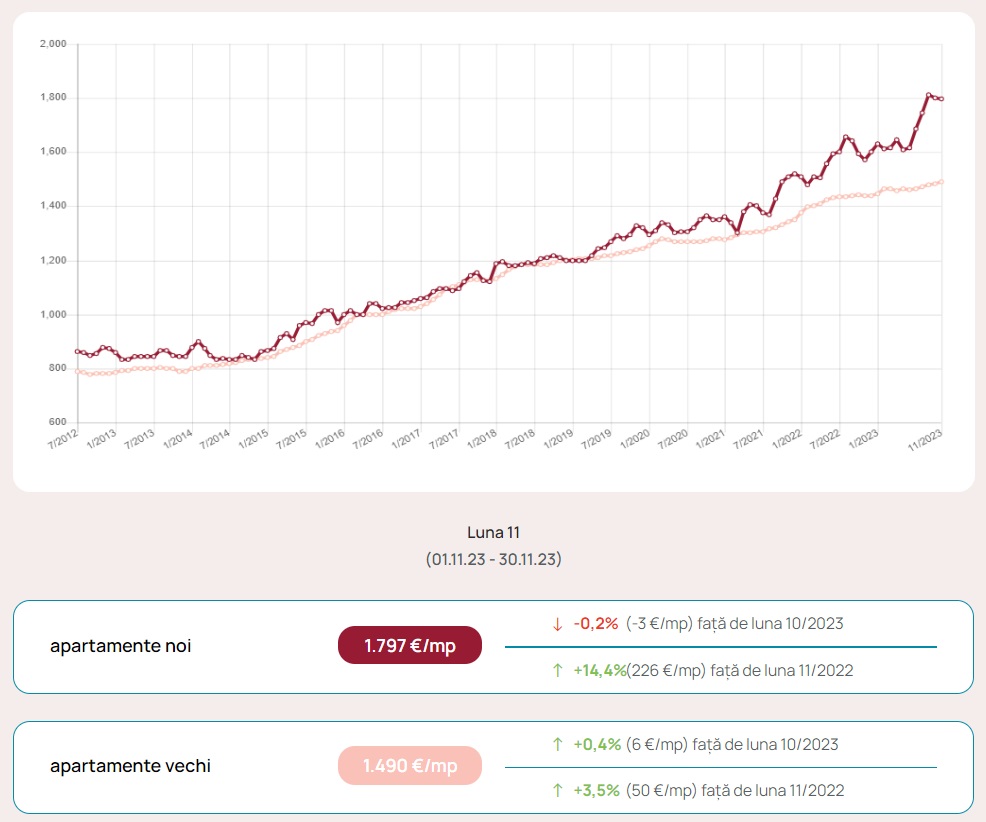Click the green up arrow beside +3,5%
Viewport: 986px width, 822px height.
coord(558,790)
